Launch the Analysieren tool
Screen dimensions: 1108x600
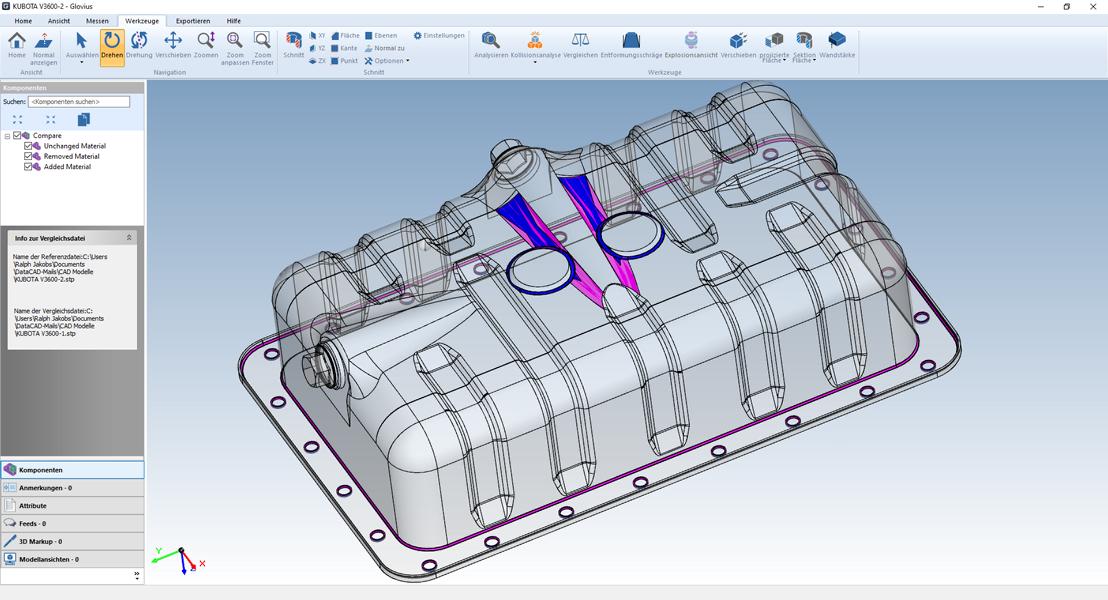pyautogui.click(x=490, y=46)
